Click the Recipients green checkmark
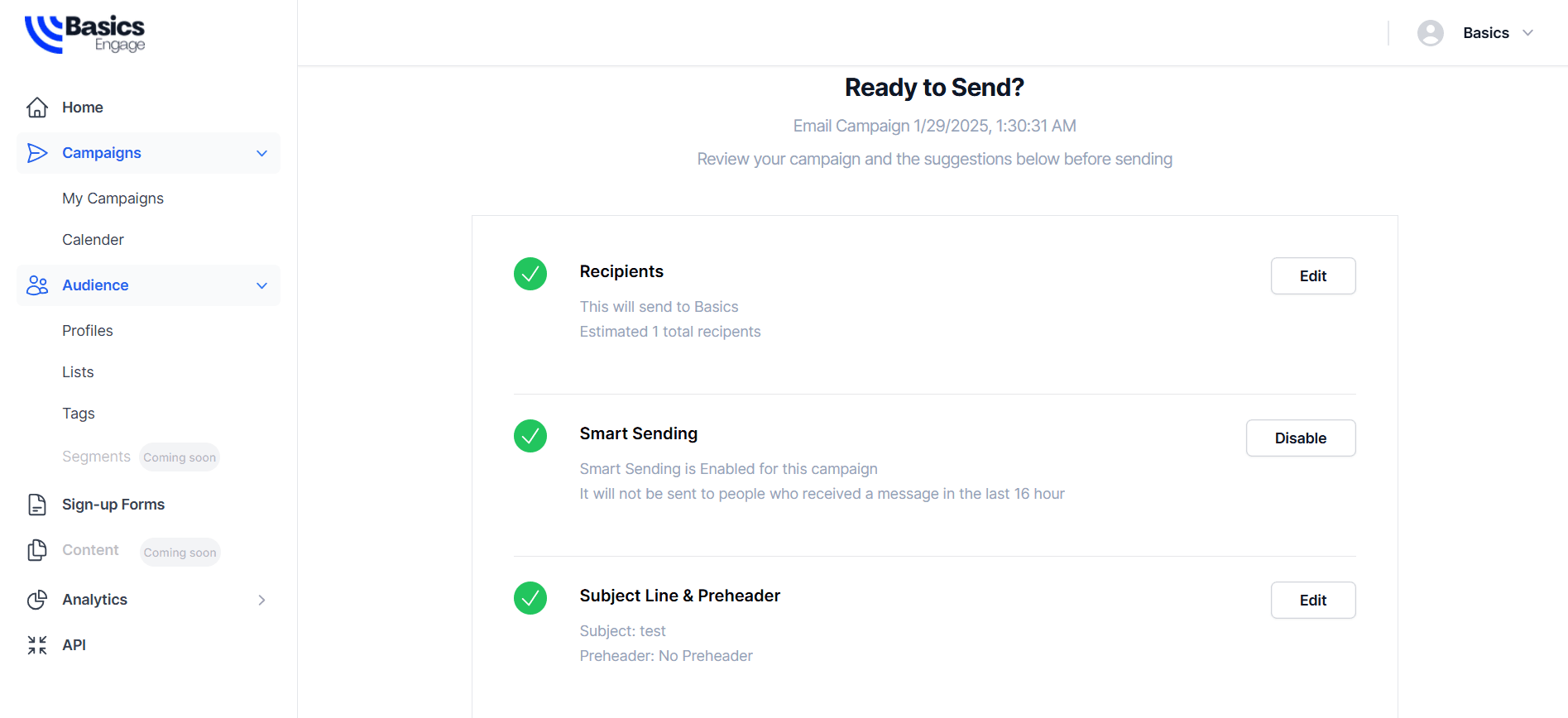Image resolution: width=1568 pixels, height=718 pixels. [x=530, y=274]
